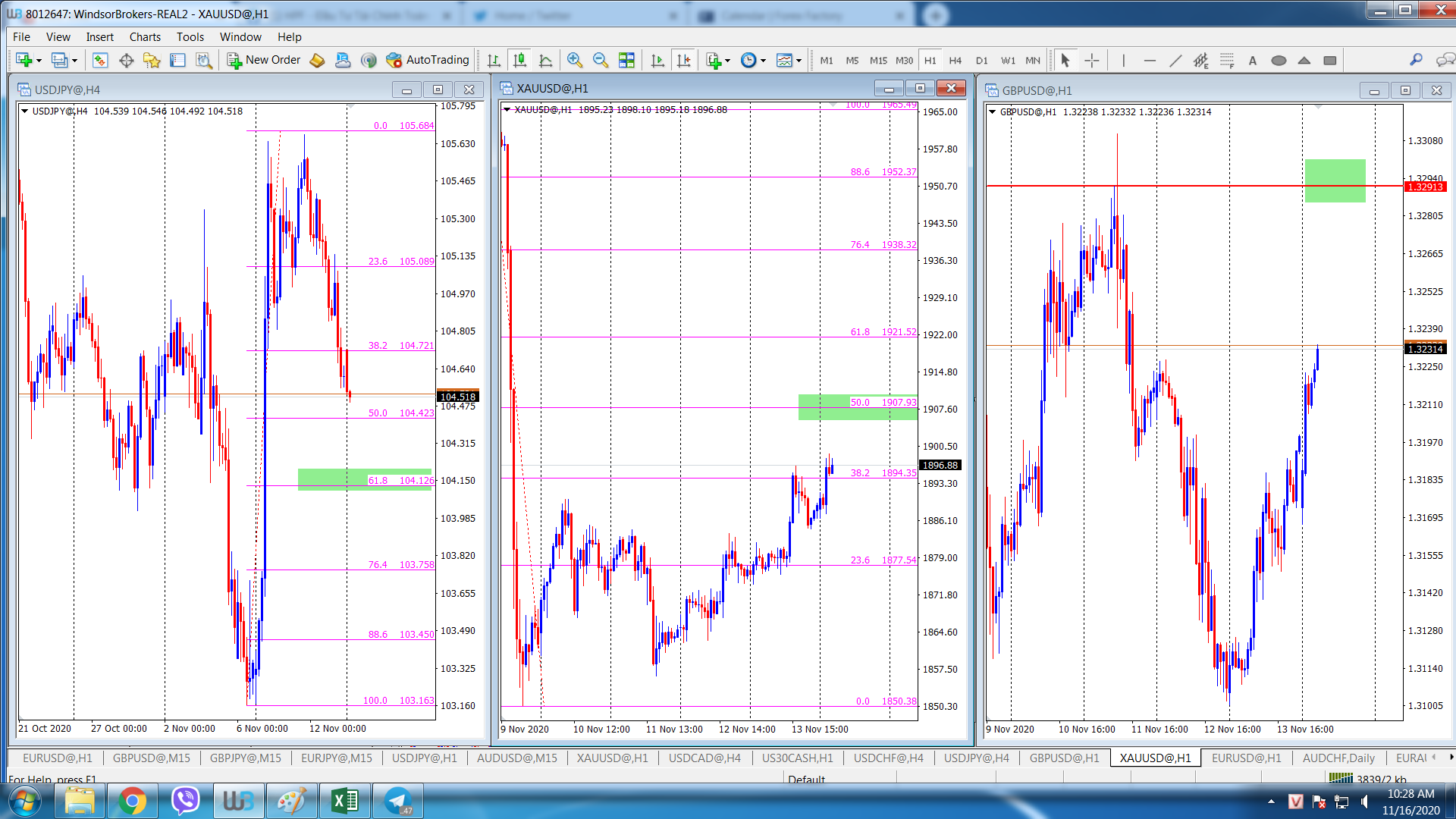The image size is (1456, 819).
Task: Open the search magnifier icon
Action: tap(1416, 60)
